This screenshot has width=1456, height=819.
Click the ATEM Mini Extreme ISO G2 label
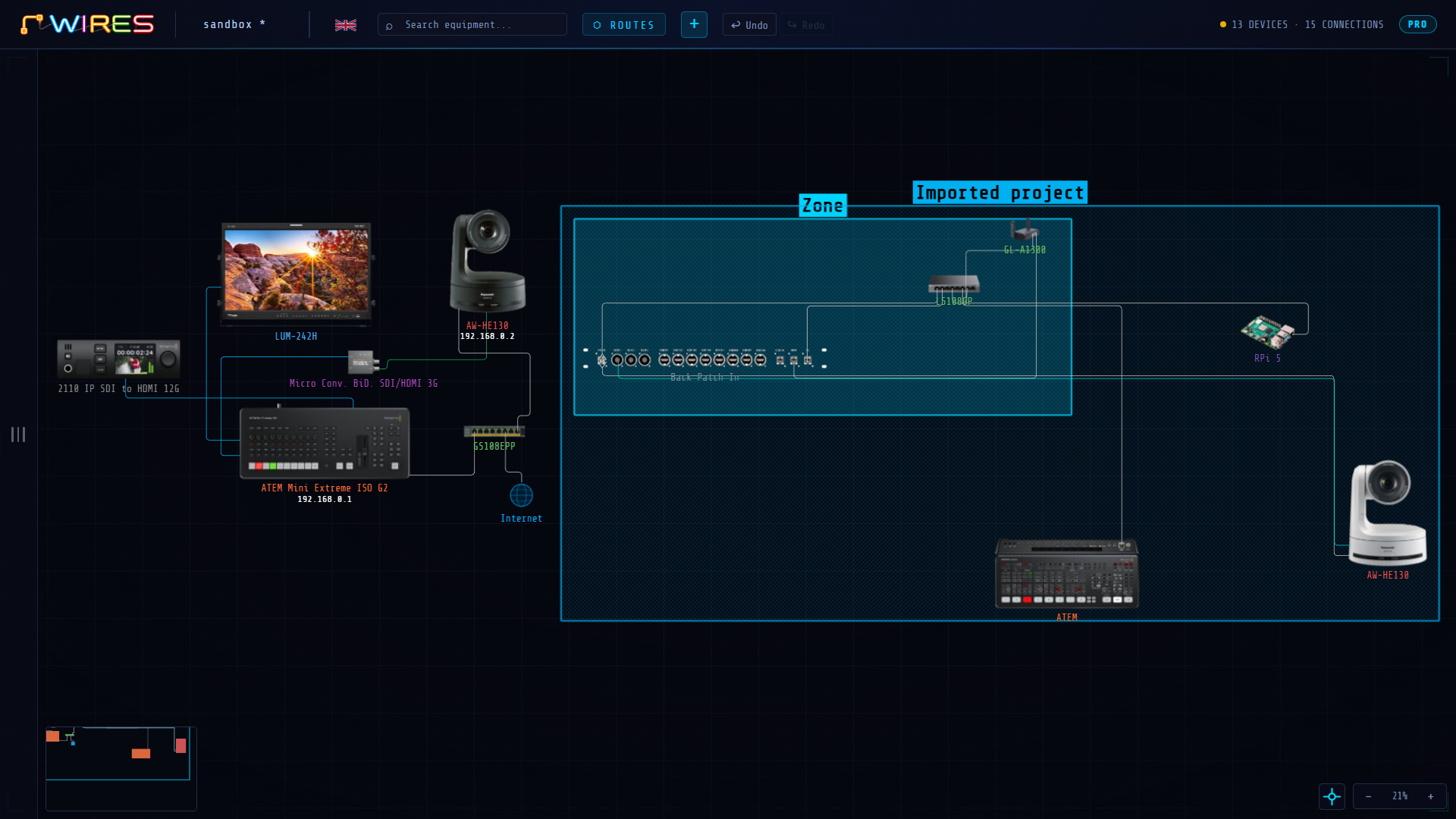(x=325, y=488)
